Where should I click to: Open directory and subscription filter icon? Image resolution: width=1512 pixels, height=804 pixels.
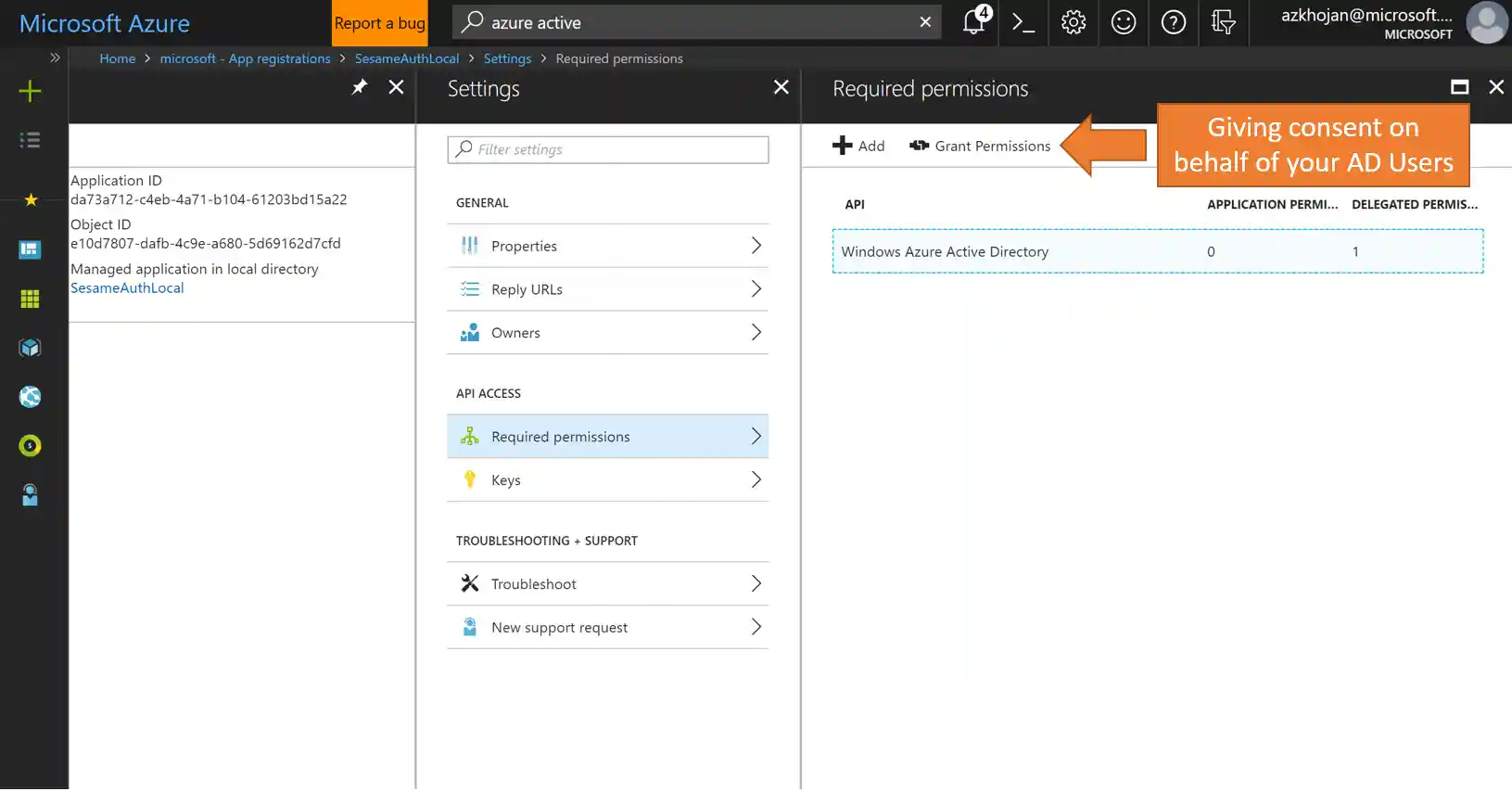click(1224, 22)
